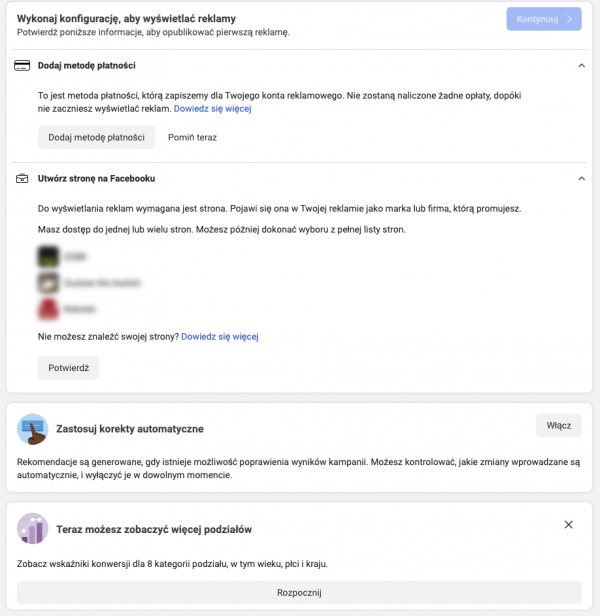The image size is (600, 616).
Task: Open Dowiedz się więcej page help link
Action: point(219,337)
